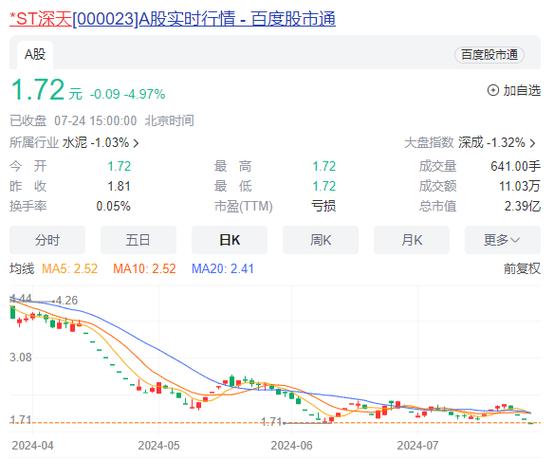Click the MA20: 2.41 indicator label
This screenshot has height=459, width=554.
coord(223,269)
